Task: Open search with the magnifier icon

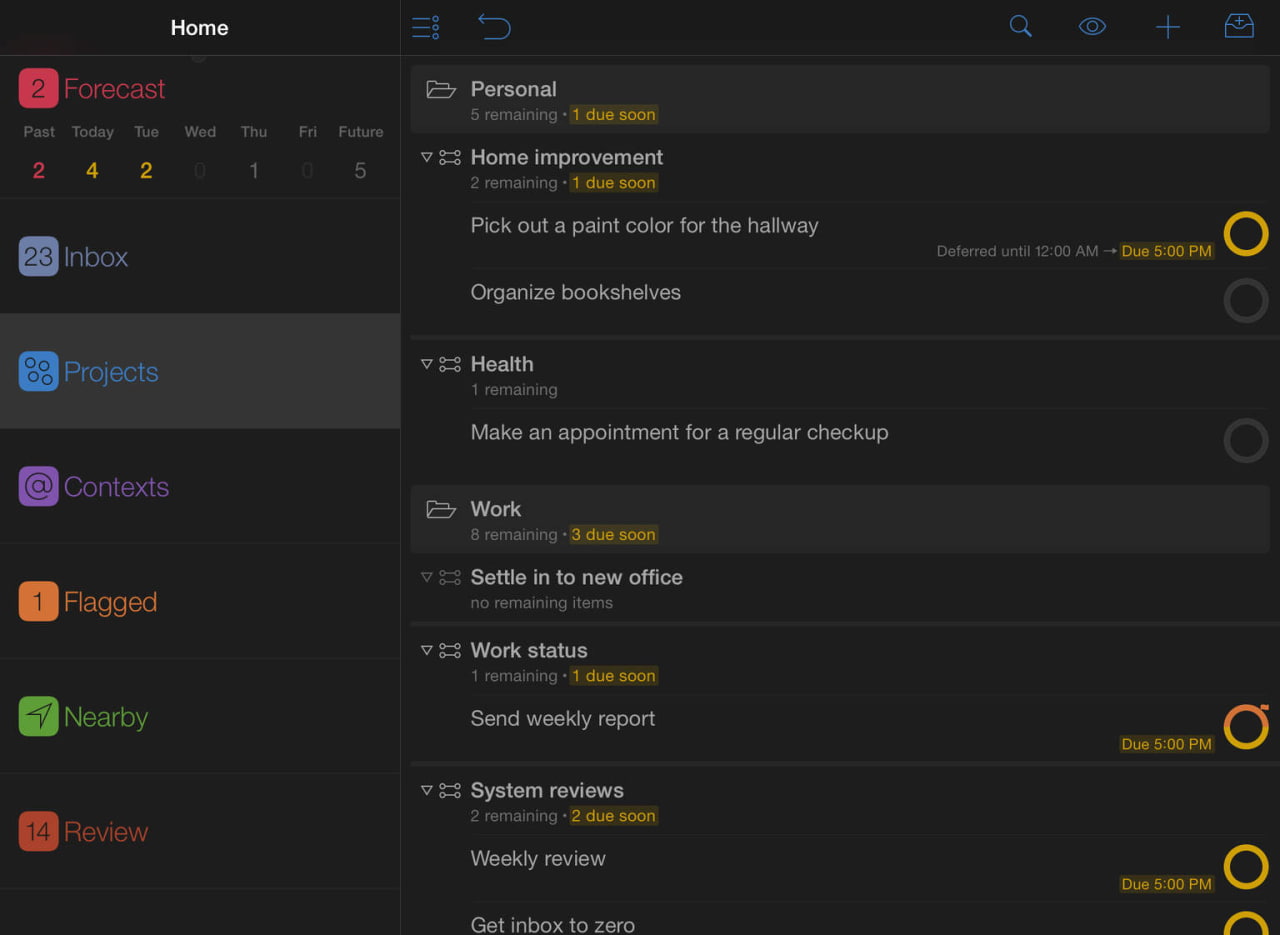Action: pos(1020,27)
